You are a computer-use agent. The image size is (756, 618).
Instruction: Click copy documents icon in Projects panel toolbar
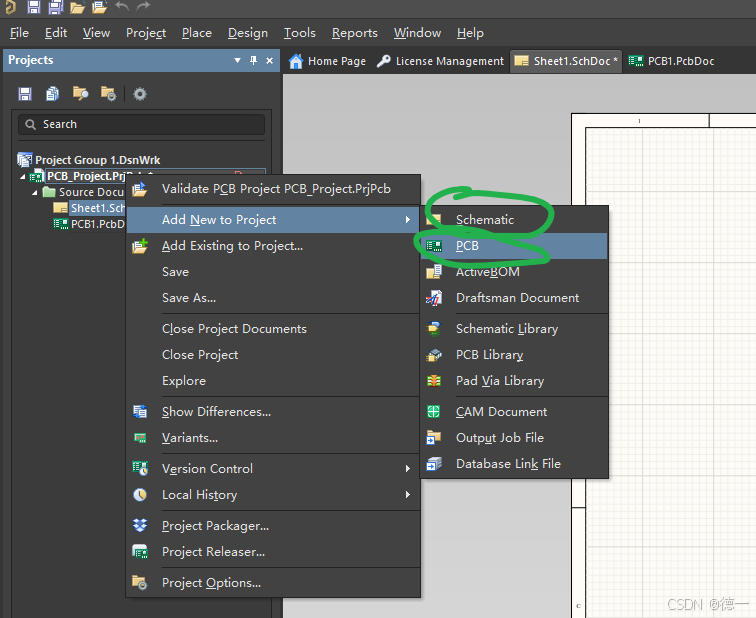click(52, 94)
